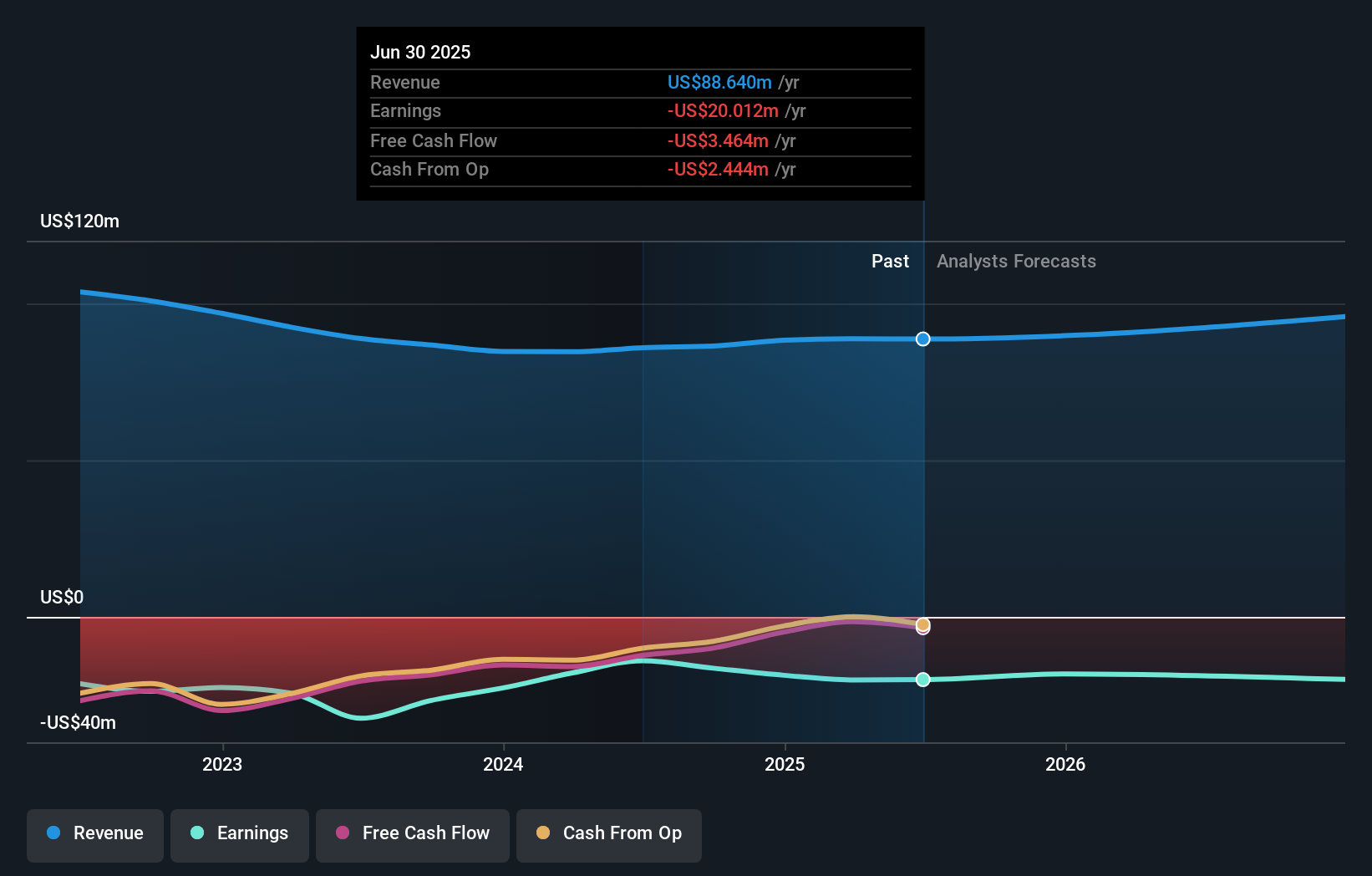Image resolution: width=1372 pixels, height=876 pixels.
Task: Click the Cash From Op legend button
Action: click(609, 833)
